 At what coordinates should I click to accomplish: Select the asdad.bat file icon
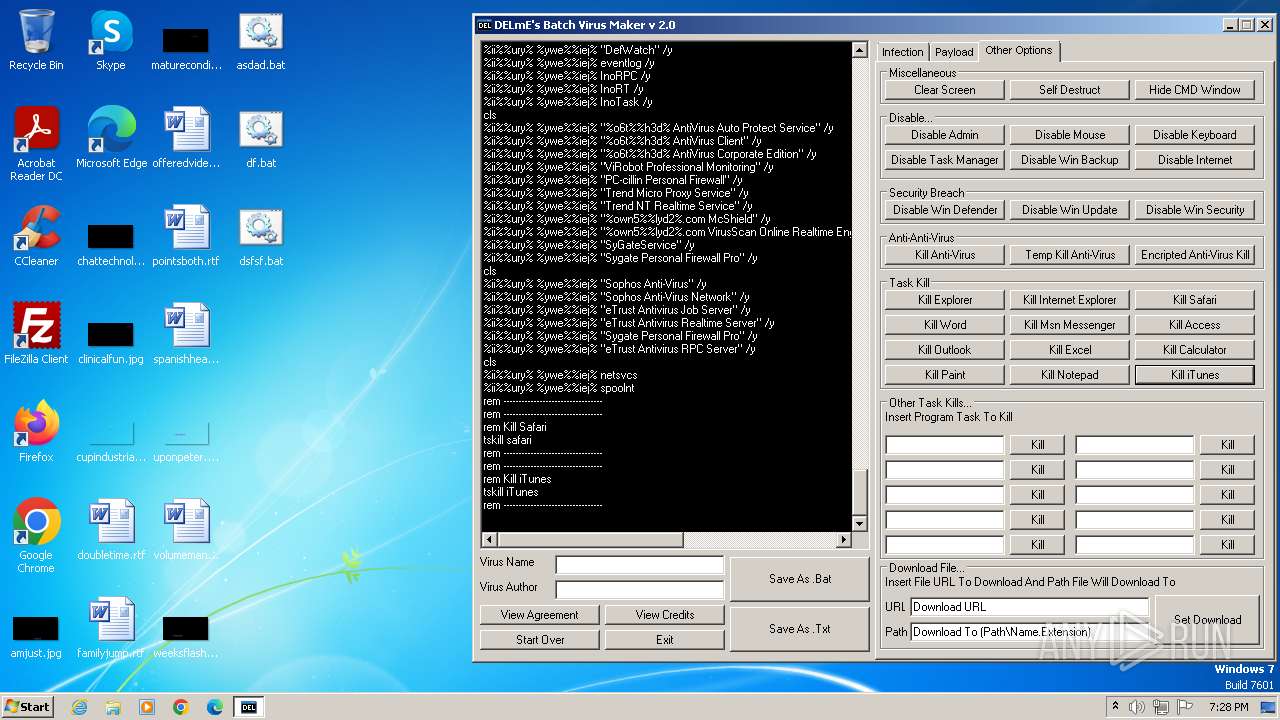pos(260,41)
